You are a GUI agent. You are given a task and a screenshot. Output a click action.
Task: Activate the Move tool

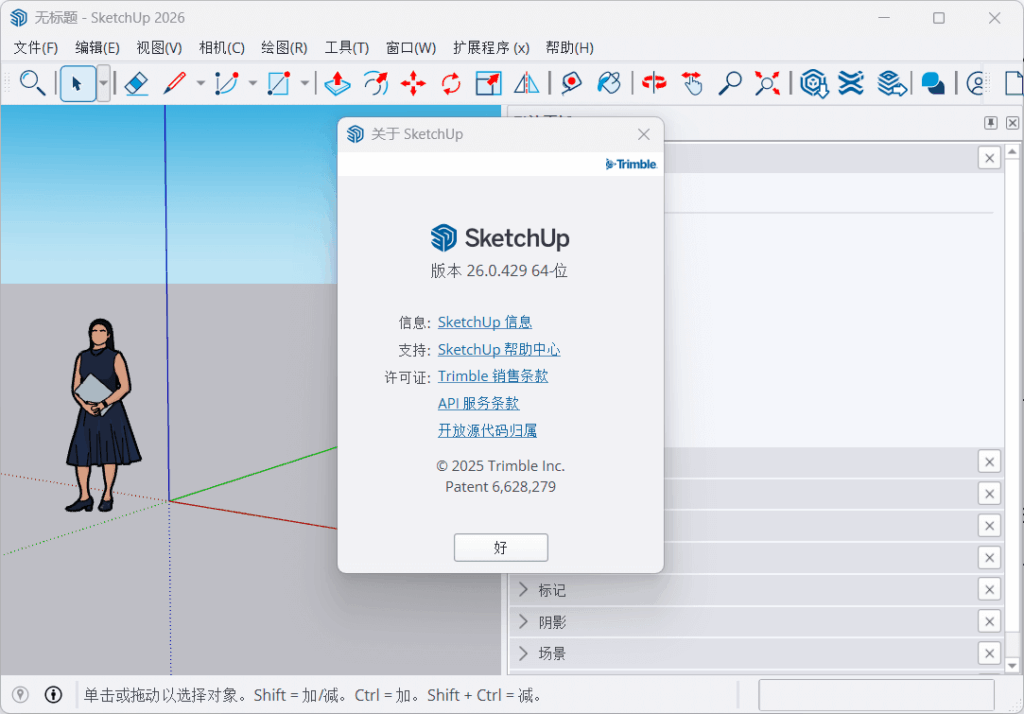413,84
